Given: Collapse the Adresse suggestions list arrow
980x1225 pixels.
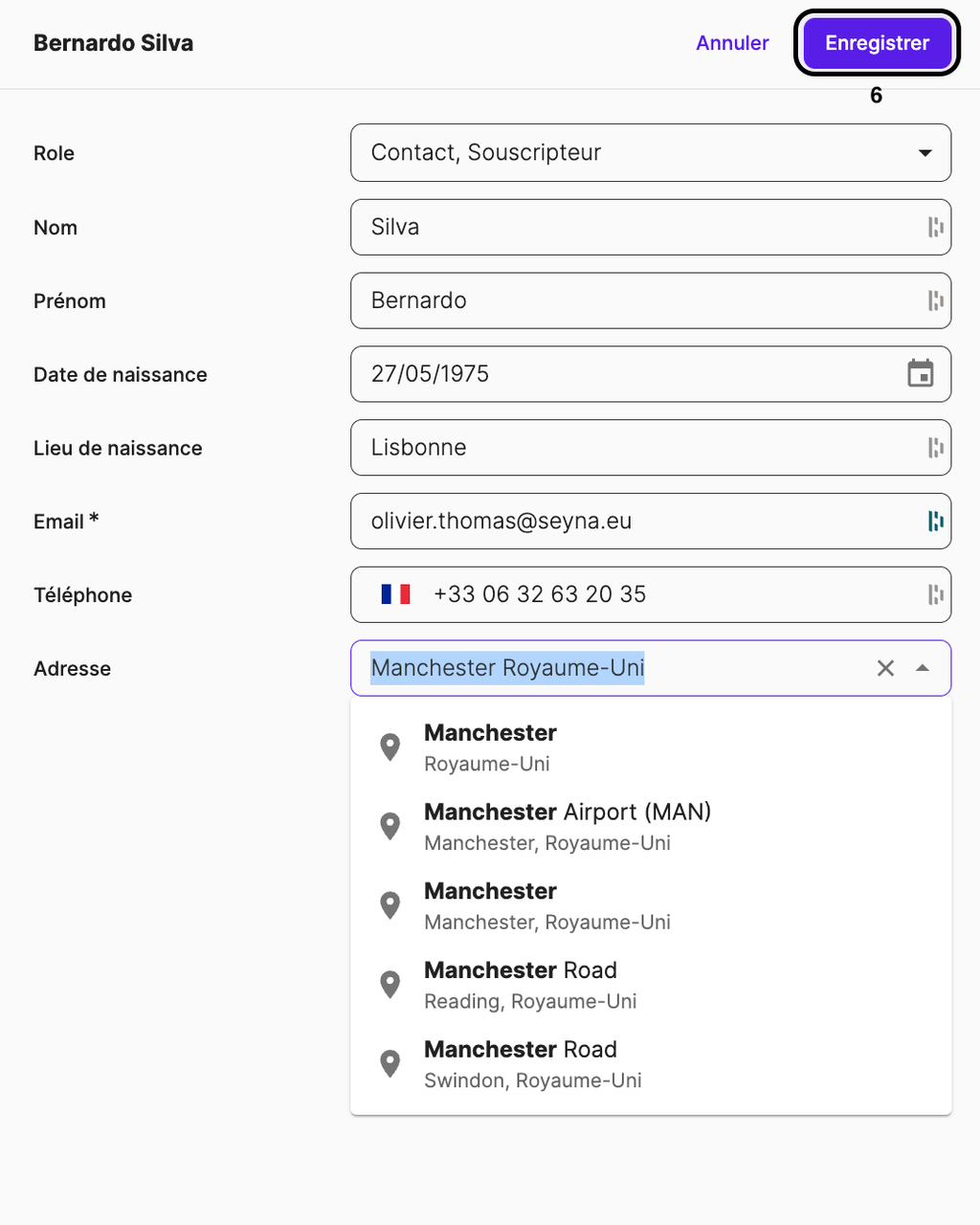Looking at the screenshot, I should 923,668.
